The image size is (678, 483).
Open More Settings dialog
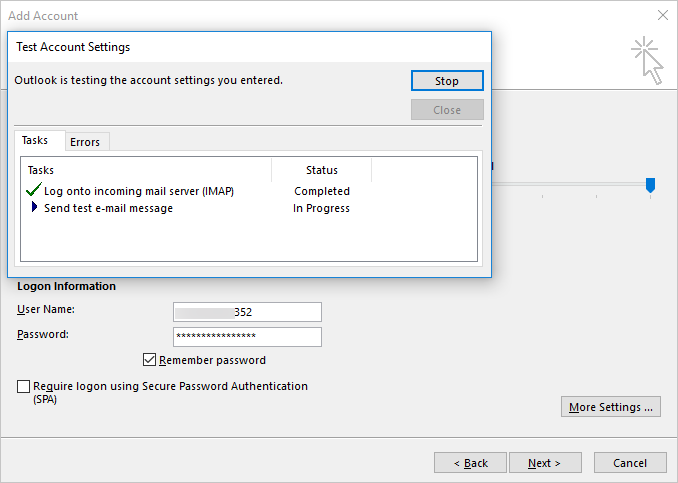click(611, 407)
